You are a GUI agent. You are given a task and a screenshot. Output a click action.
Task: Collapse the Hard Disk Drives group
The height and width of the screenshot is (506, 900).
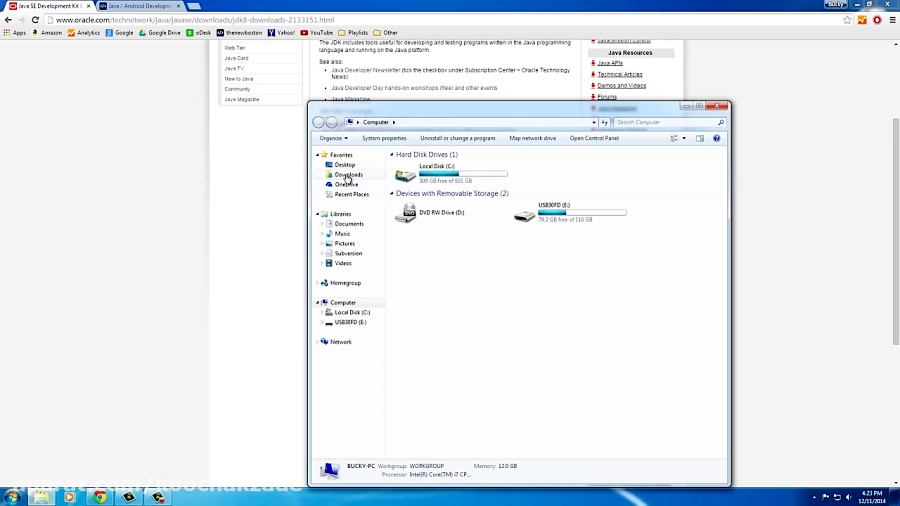click(392, 155)
